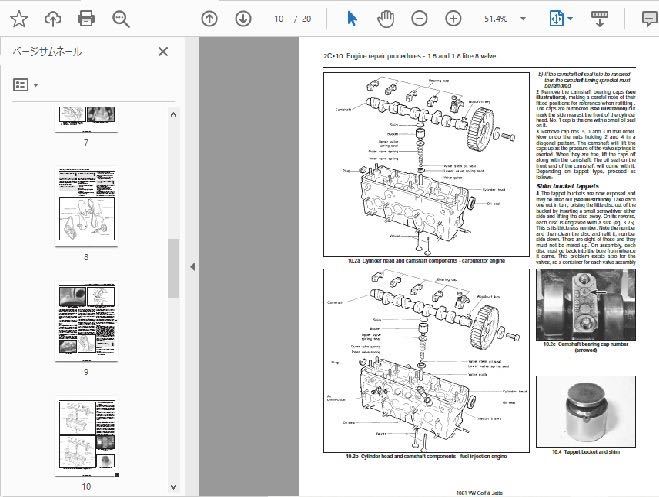This screenshot has height=497, width=659.
Task: Click the fuel injection engine cylinder head diagram
Action: (x=426, y=360)
